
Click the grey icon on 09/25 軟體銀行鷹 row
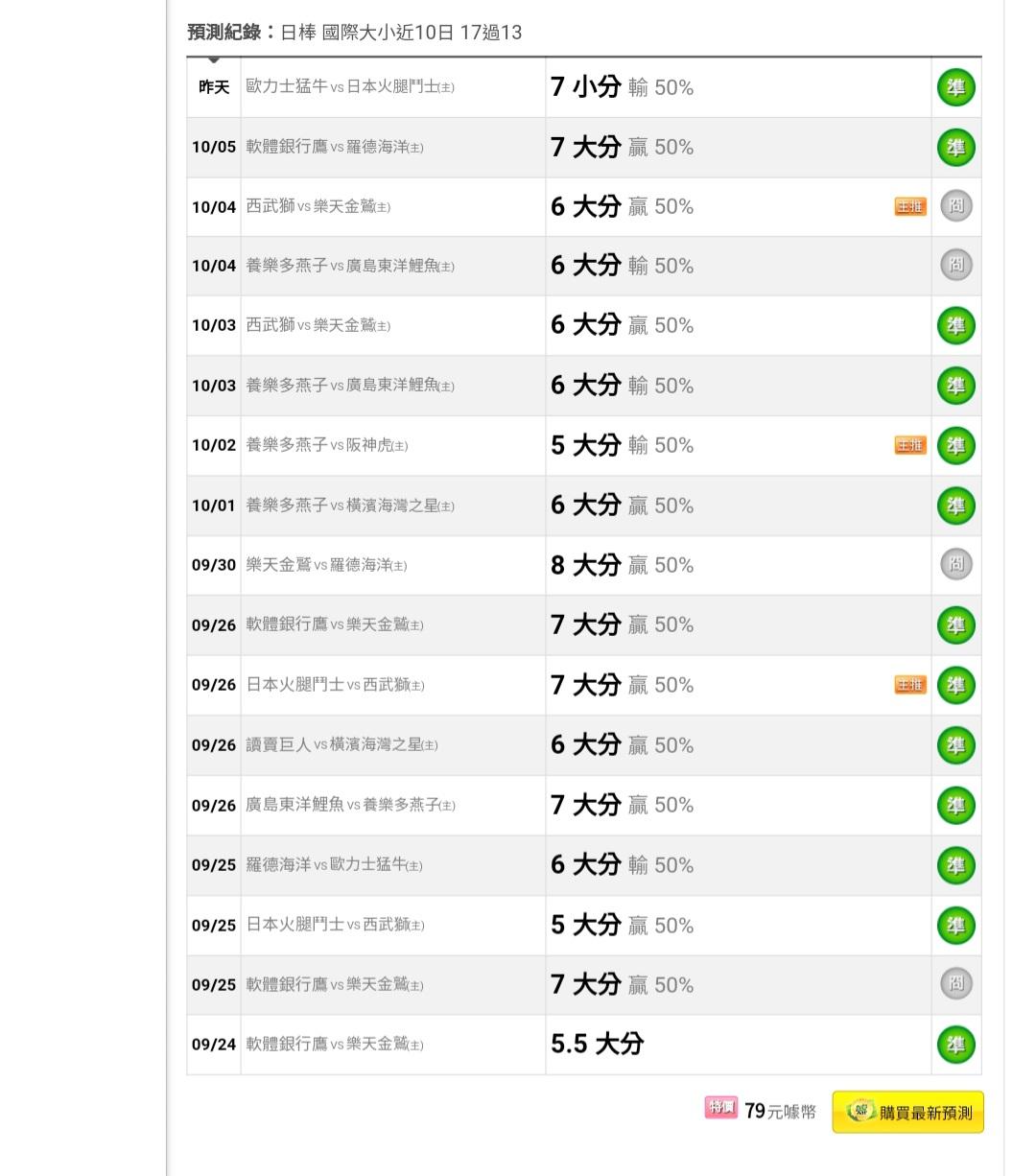(955, 984)
